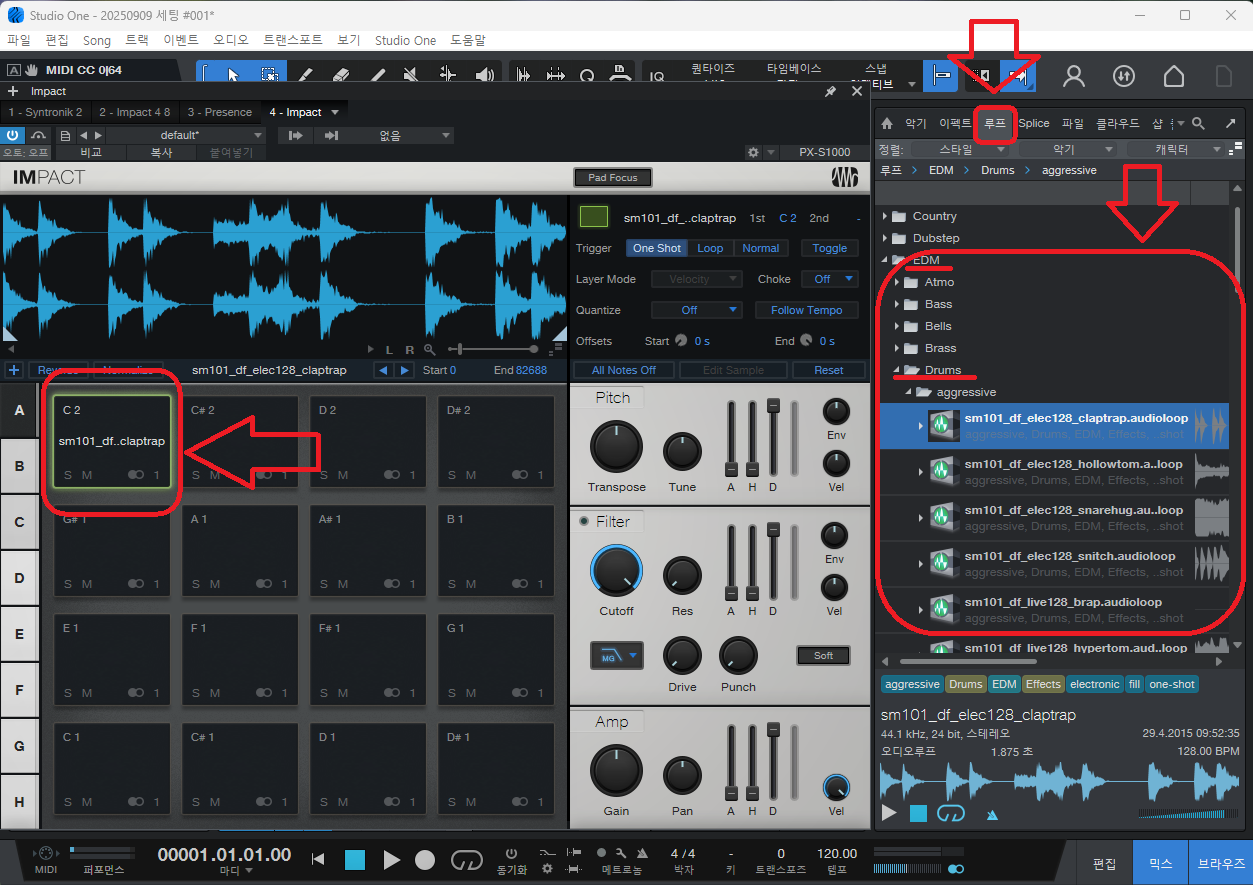Collapse the EDM folder

tap(884, 260)
